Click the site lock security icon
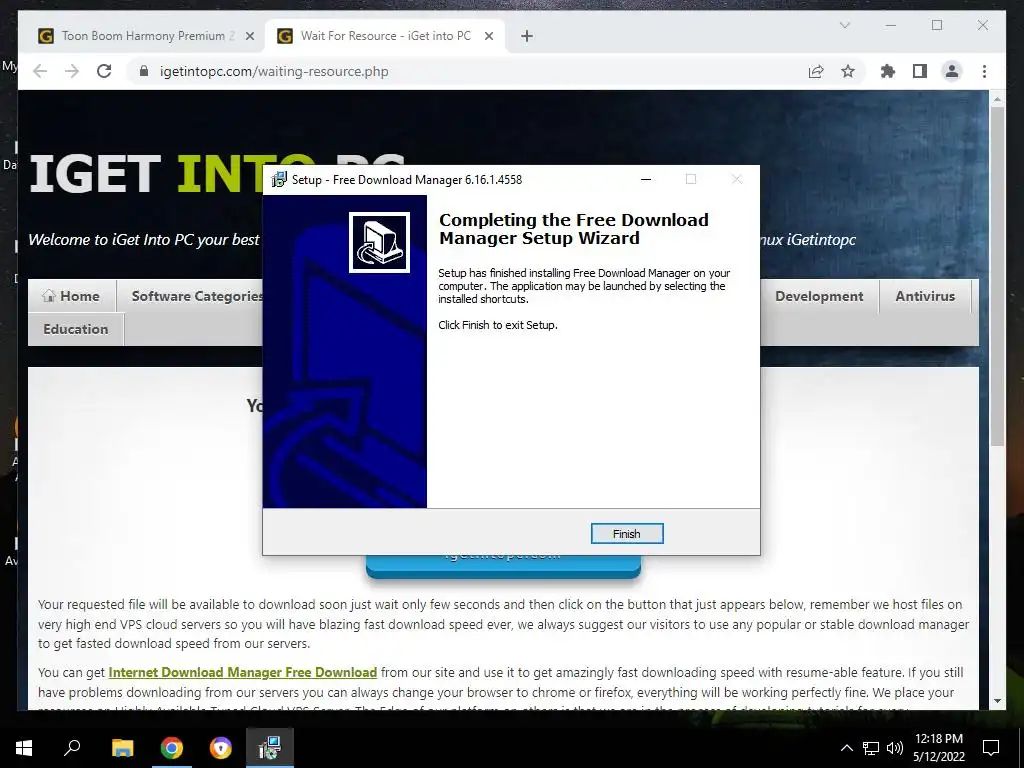Image resolution: width=1024 pixels, height=768 pixels. (144, 71)
